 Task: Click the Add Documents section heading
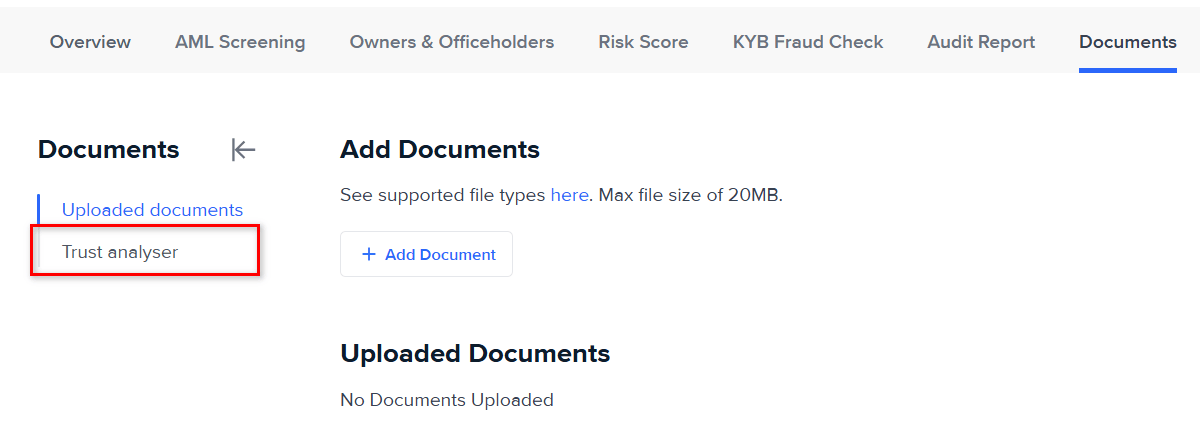click(x=440, y=150)
